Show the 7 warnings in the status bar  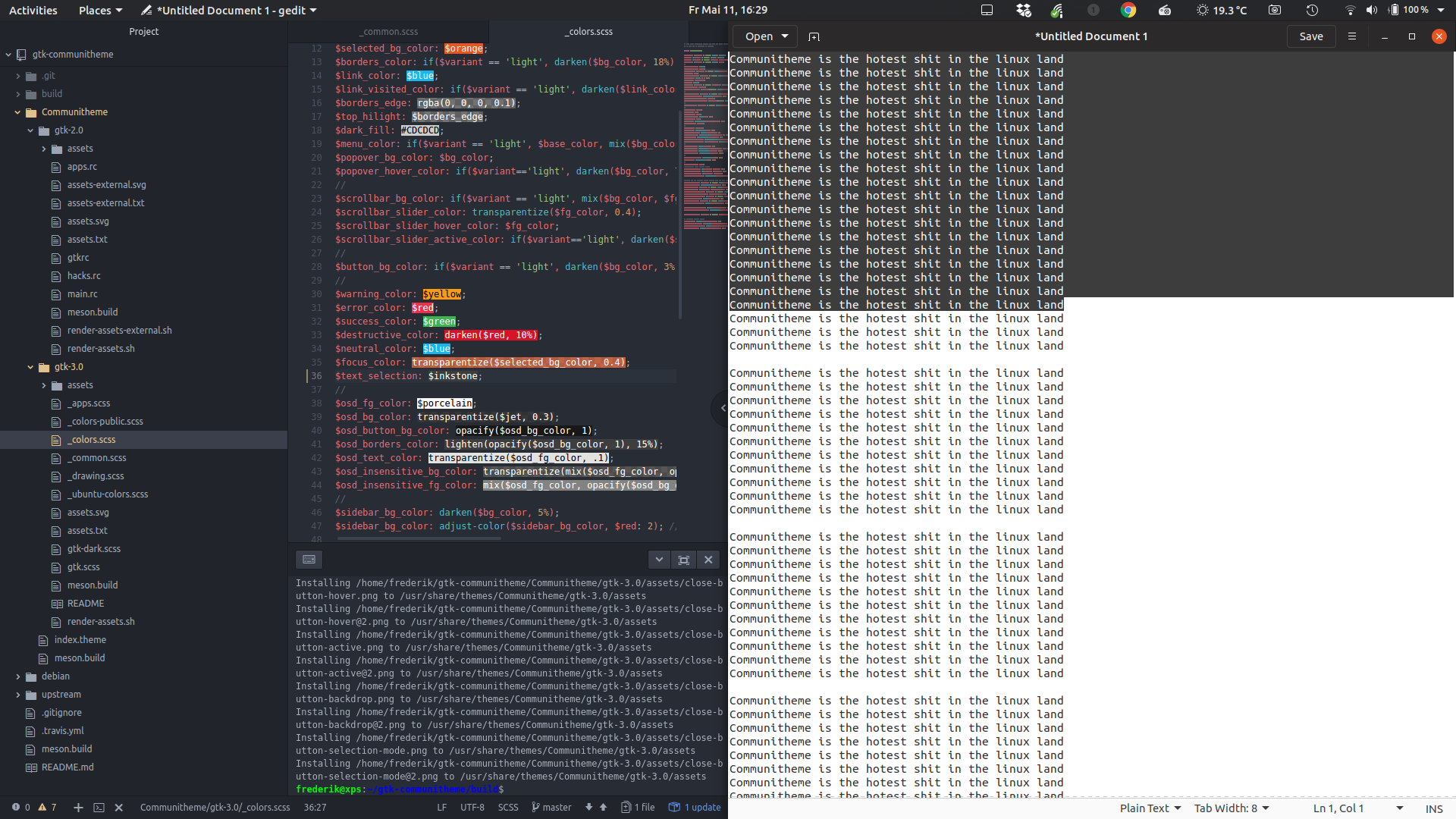[47, 808]
